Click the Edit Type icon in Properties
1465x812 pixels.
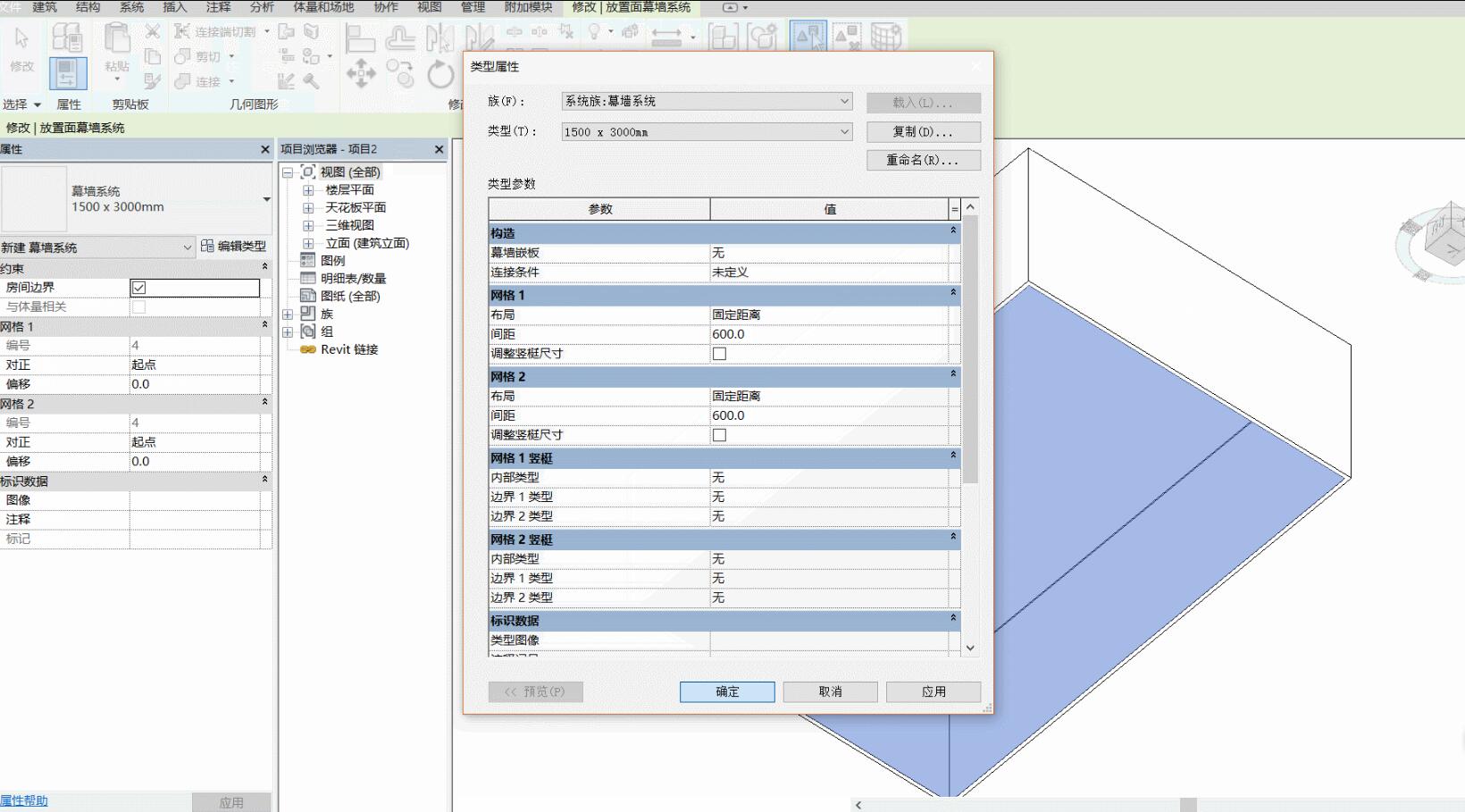pos(207,247)
